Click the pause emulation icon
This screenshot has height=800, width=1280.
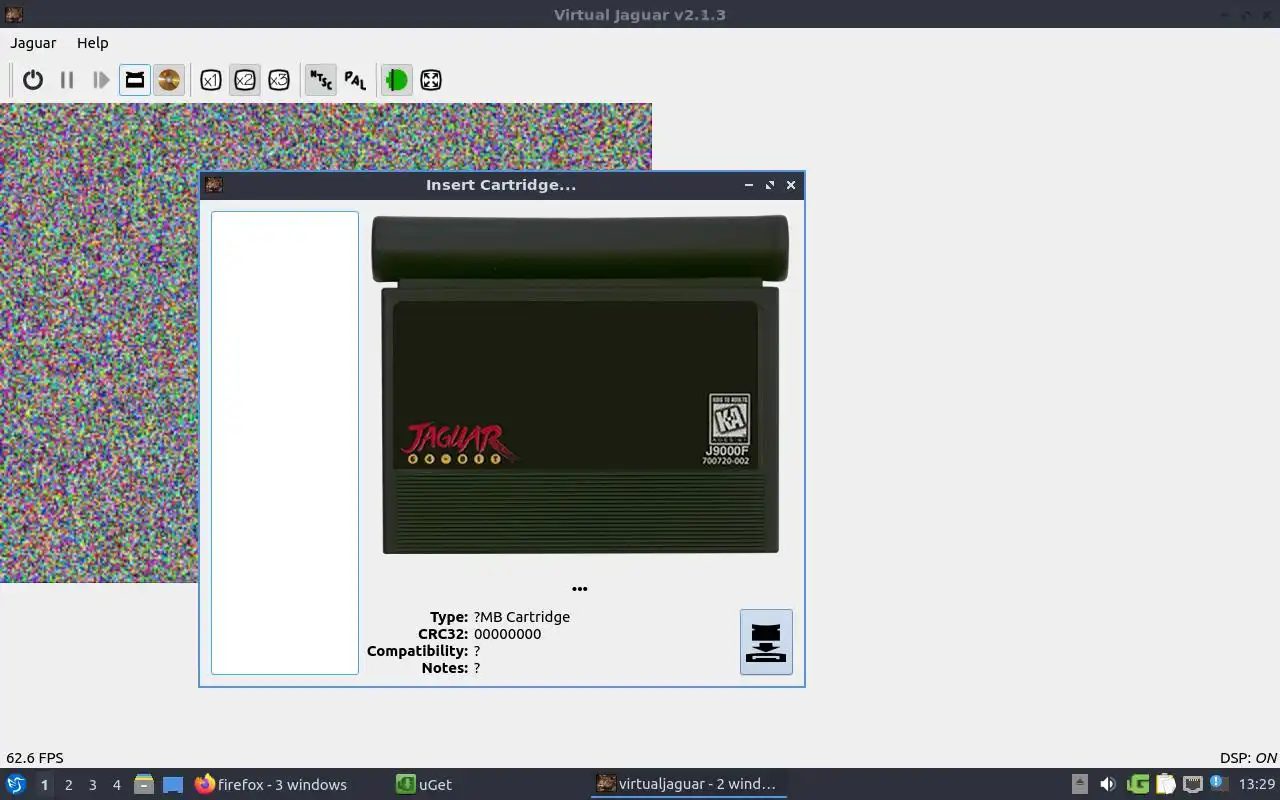pyautogui.click(x=67, y=80)
